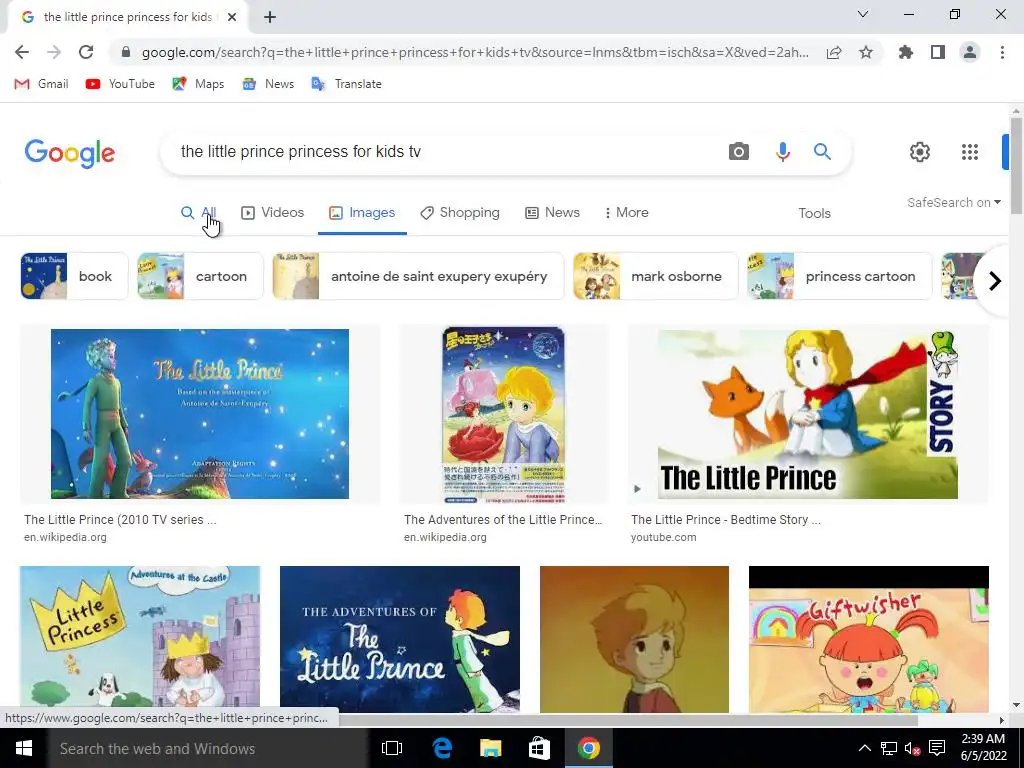Click The Adventures of the Little Prince caption
The height and width of the screenshot is (768, 1024).
point(503,520)
